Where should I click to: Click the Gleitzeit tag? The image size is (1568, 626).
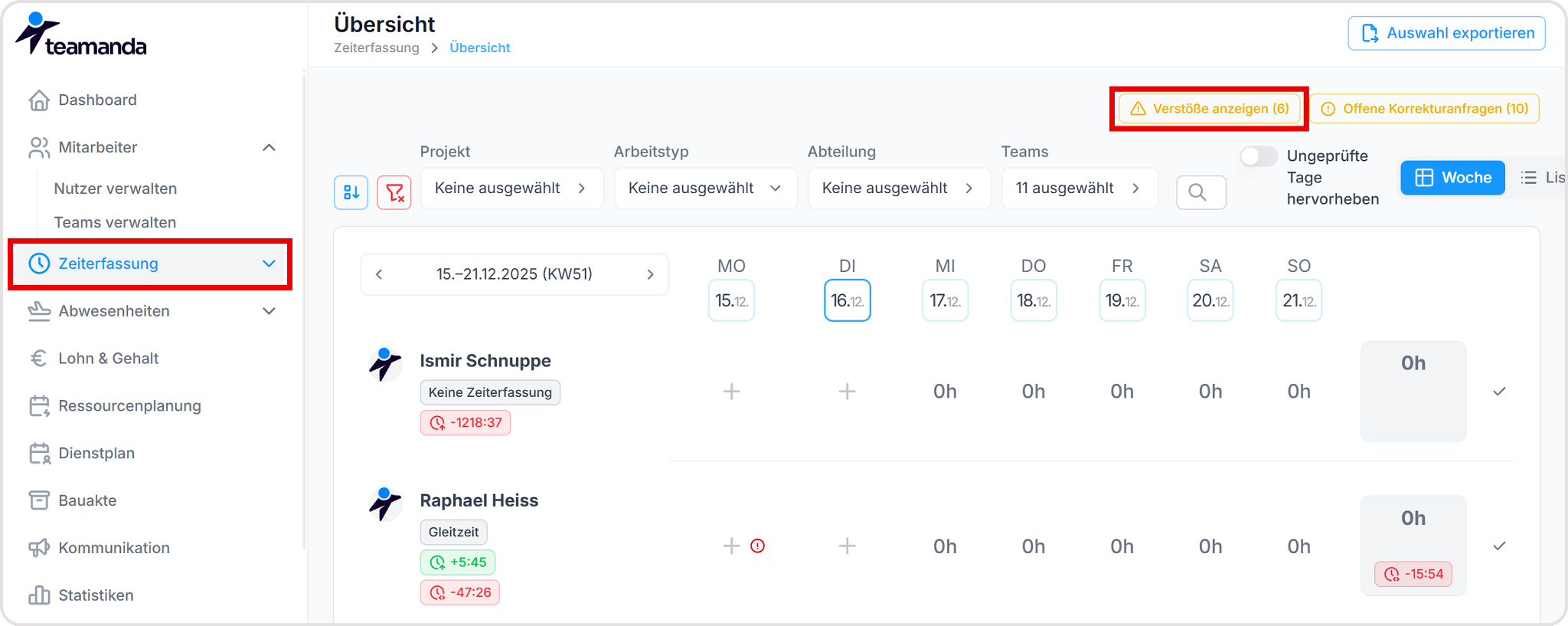454,532
